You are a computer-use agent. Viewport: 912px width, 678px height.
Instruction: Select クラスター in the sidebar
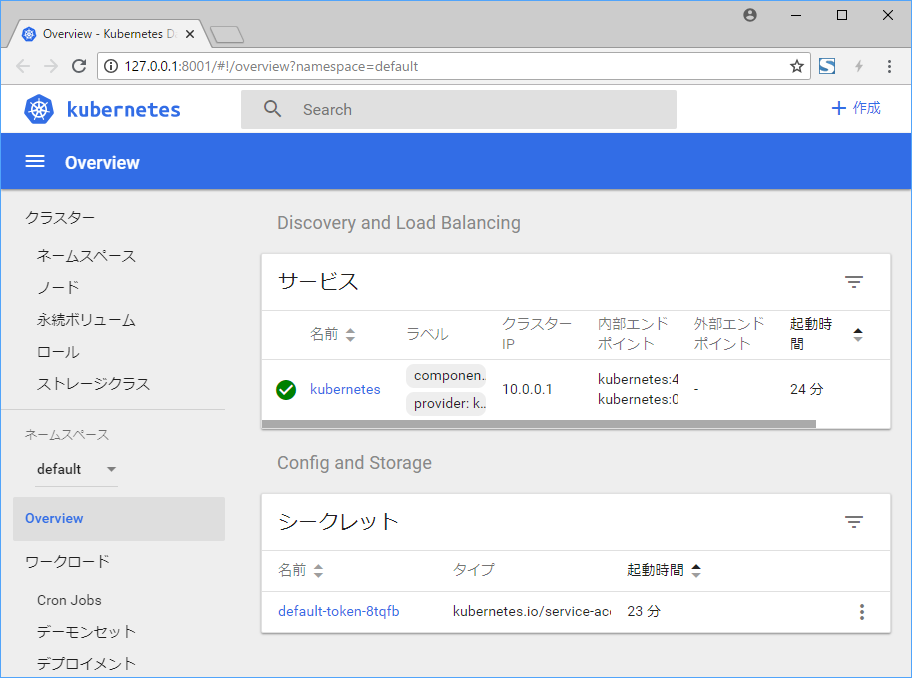(x=59, y=217)
